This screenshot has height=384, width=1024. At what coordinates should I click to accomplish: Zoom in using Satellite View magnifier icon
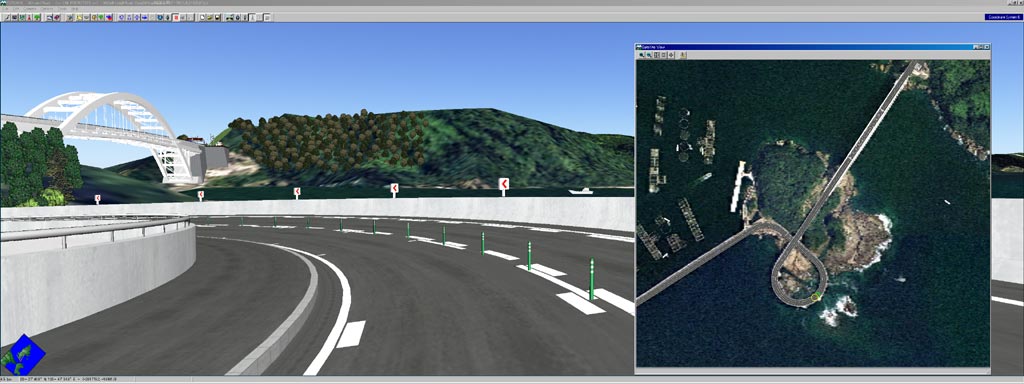(x=642, y=55)
